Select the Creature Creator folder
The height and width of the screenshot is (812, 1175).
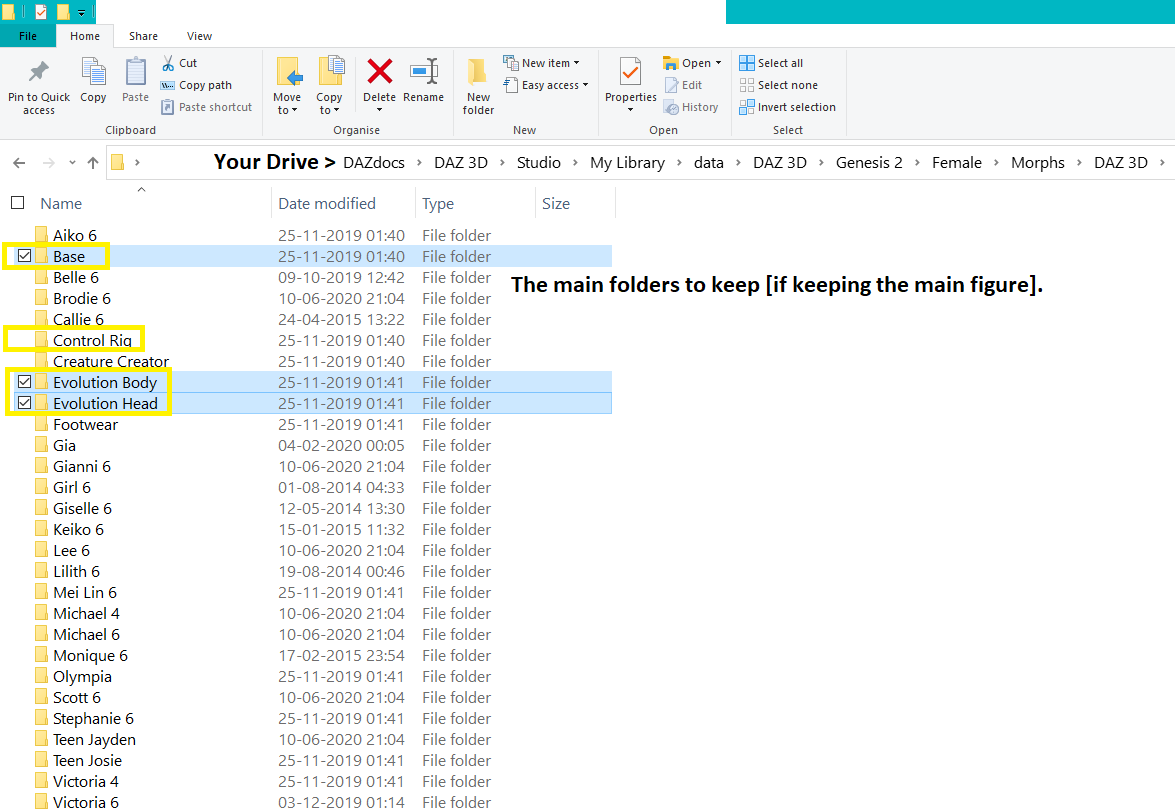(111, 361)
